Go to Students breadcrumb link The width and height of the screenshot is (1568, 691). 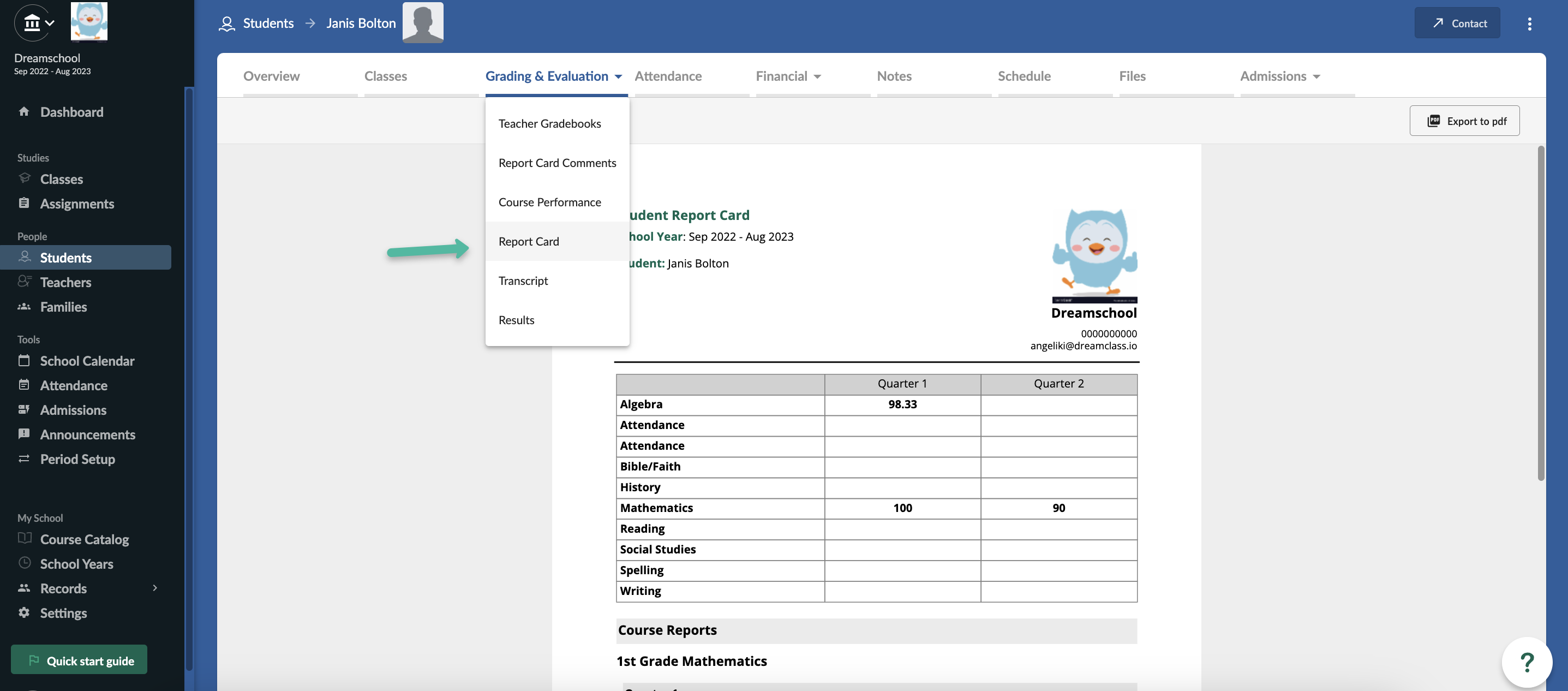coord(268,23)
